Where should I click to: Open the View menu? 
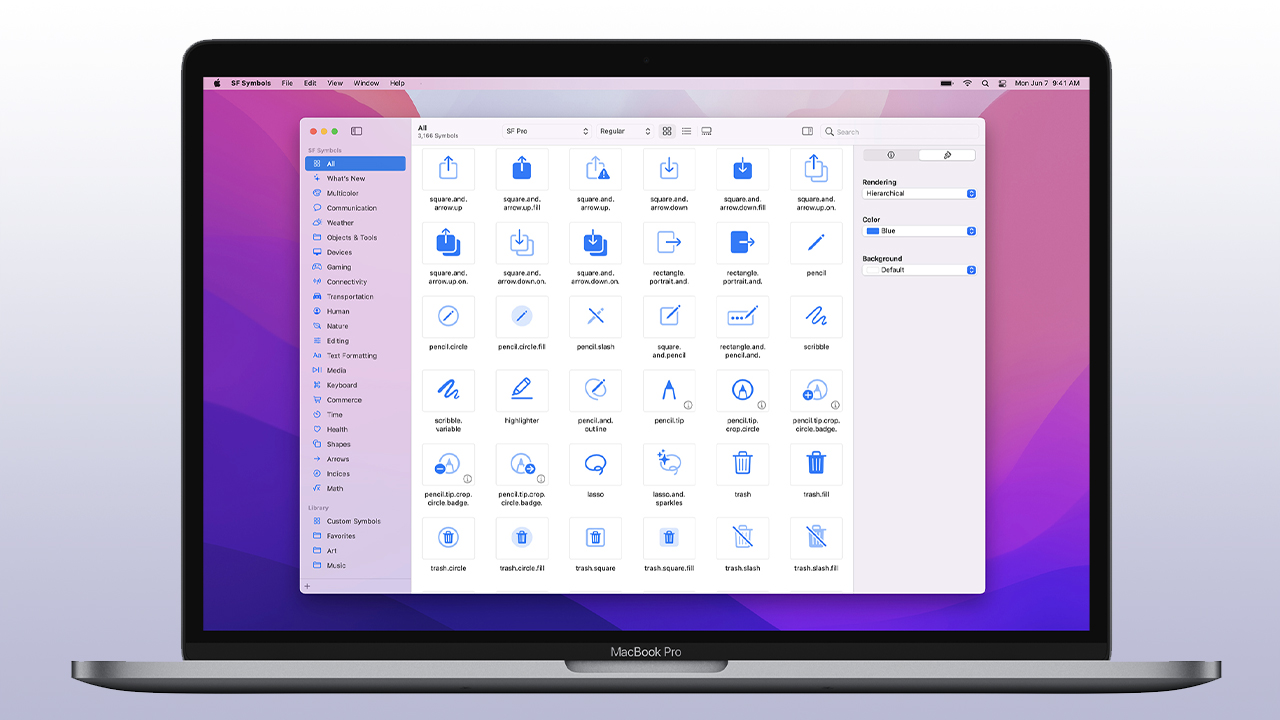click(335, 83)
